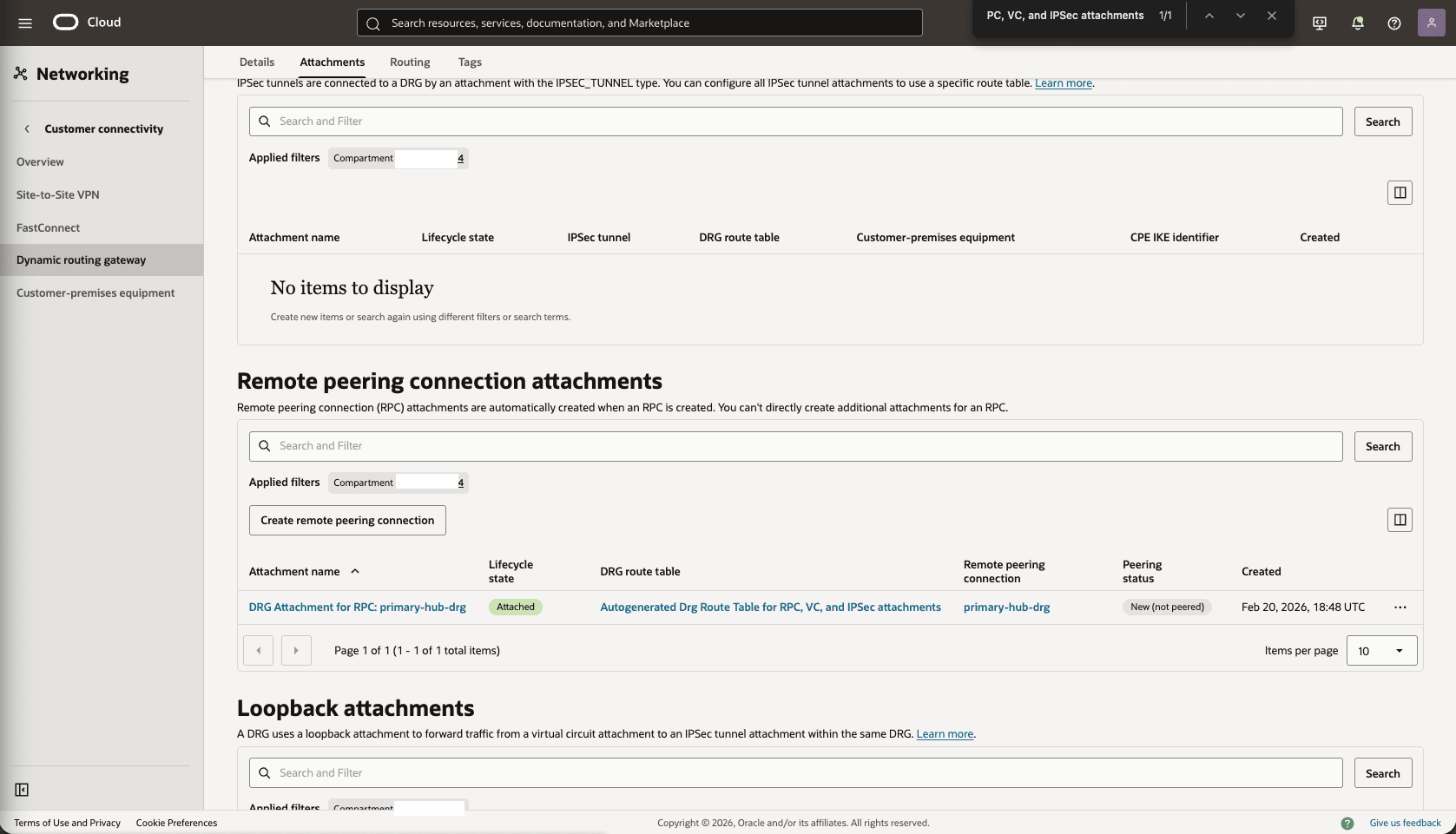This screenshot has height=834, width=1456.
Task: Open the Tags tab
Action: [x=470, y=62]
